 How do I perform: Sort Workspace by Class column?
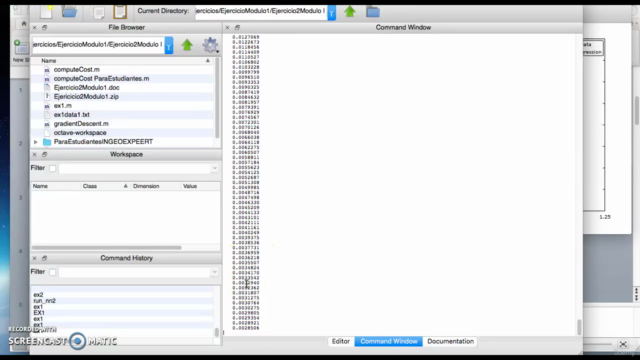tap(90, 186)
